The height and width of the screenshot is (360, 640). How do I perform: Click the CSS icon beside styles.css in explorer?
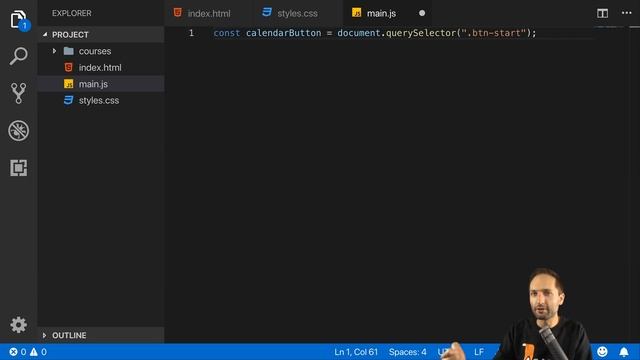(x=69, y=100)
